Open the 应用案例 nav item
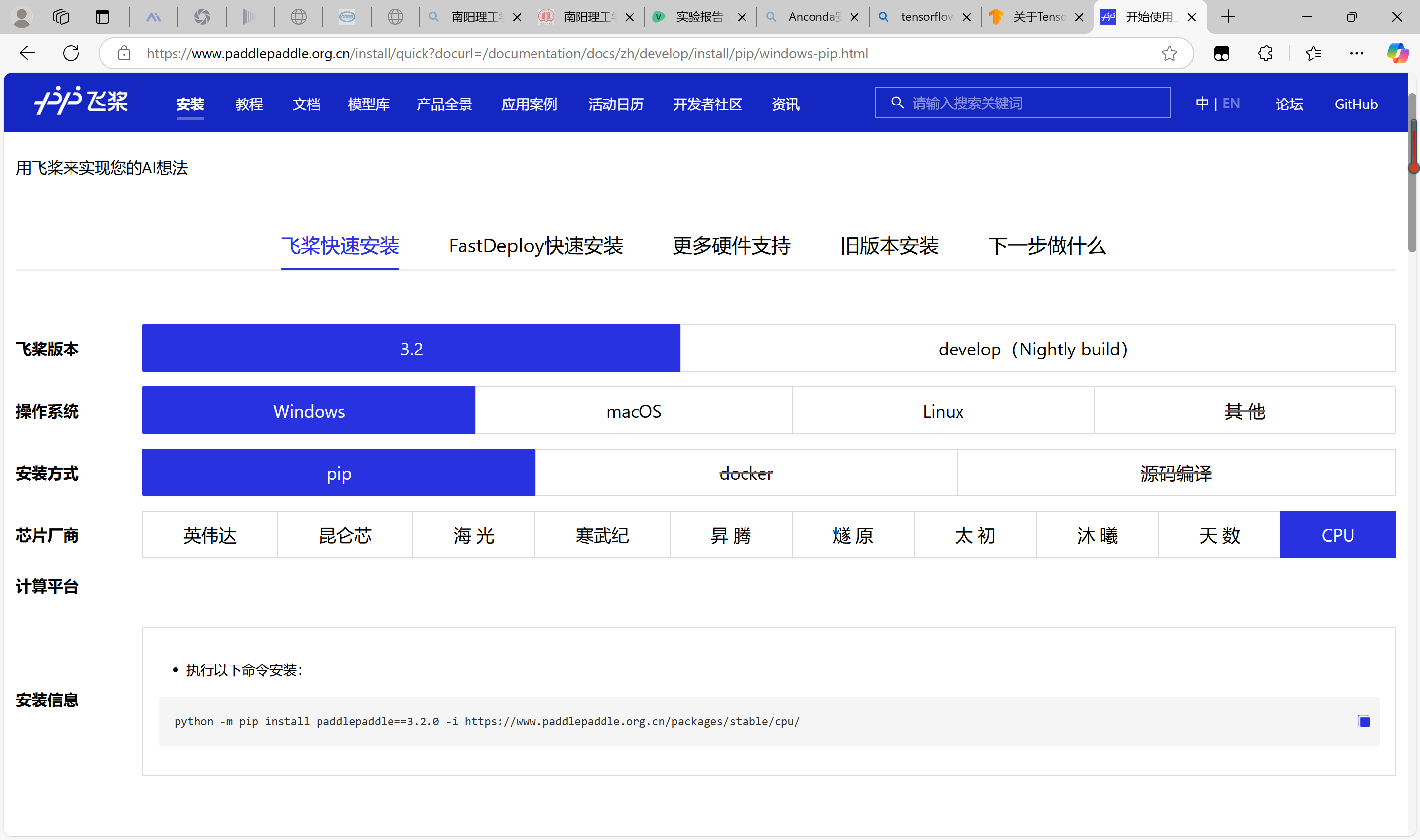 click(x=529, y=104)
